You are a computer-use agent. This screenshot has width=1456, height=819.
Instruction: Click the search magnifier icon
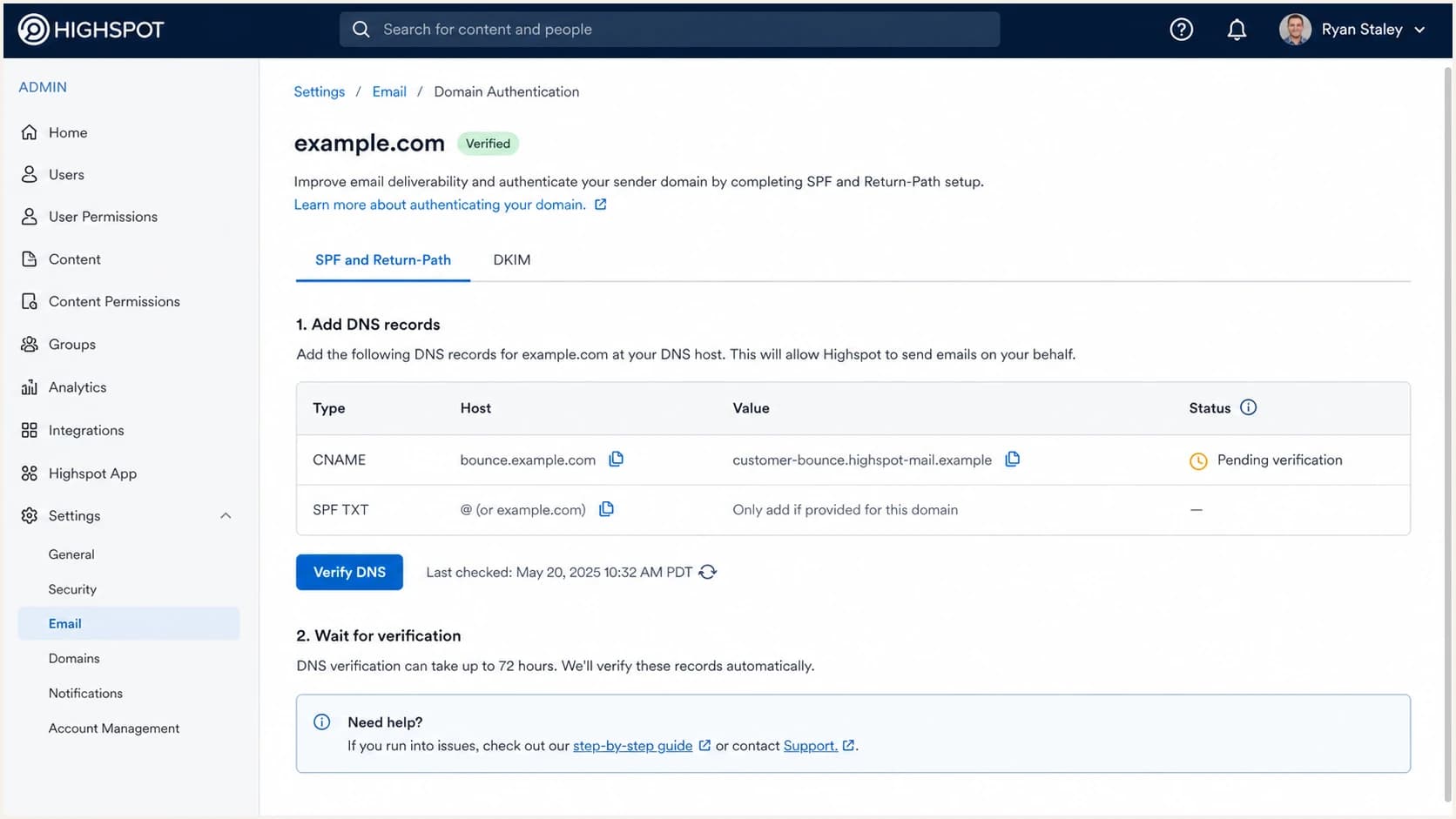pyautogui.click(x=361, y=30)
